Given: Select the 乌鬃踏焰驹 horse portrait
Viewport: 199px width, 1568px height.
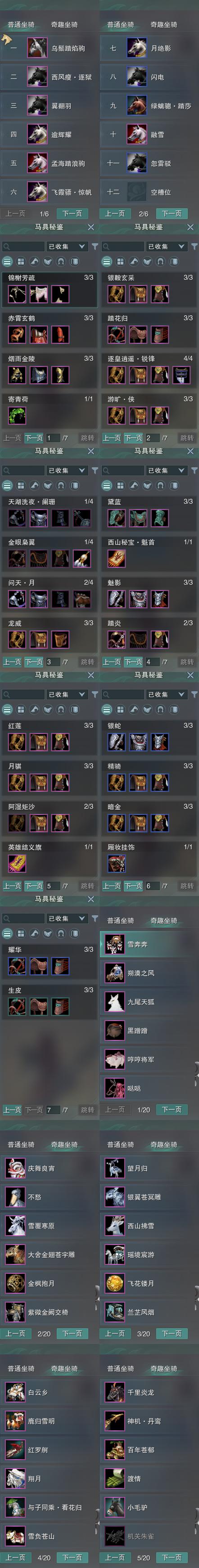Looking at the screenshot, I should pyautogui.click(x=37, y=48).
